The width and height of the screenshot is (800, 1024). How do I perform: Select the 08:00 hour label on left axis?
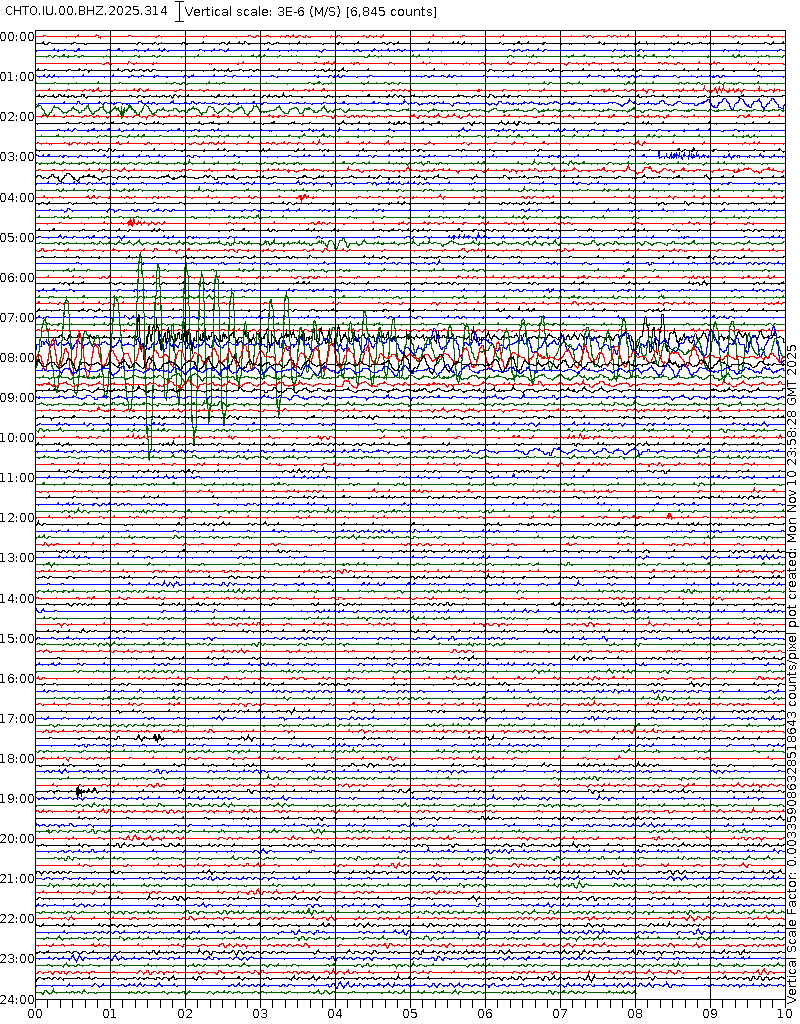tap(17, 358)
